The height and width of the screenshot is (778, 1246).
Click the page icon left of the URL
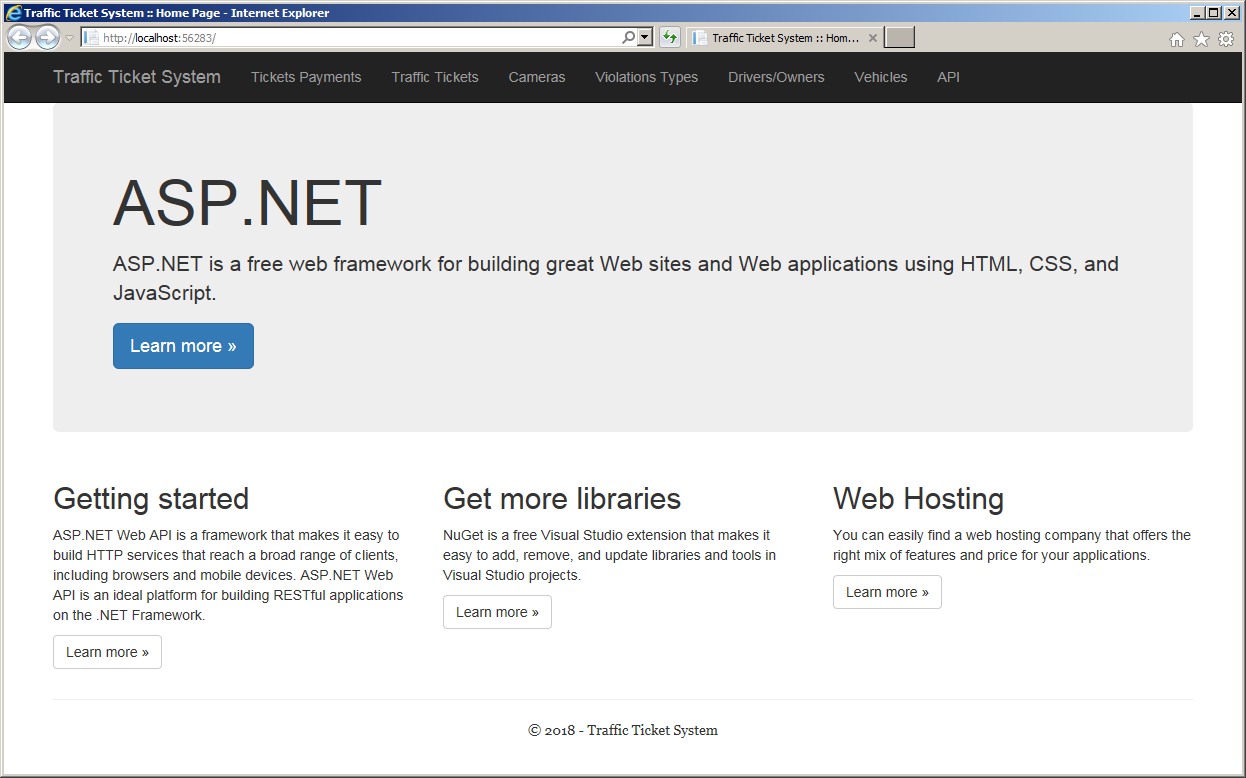tap(91, 38)
